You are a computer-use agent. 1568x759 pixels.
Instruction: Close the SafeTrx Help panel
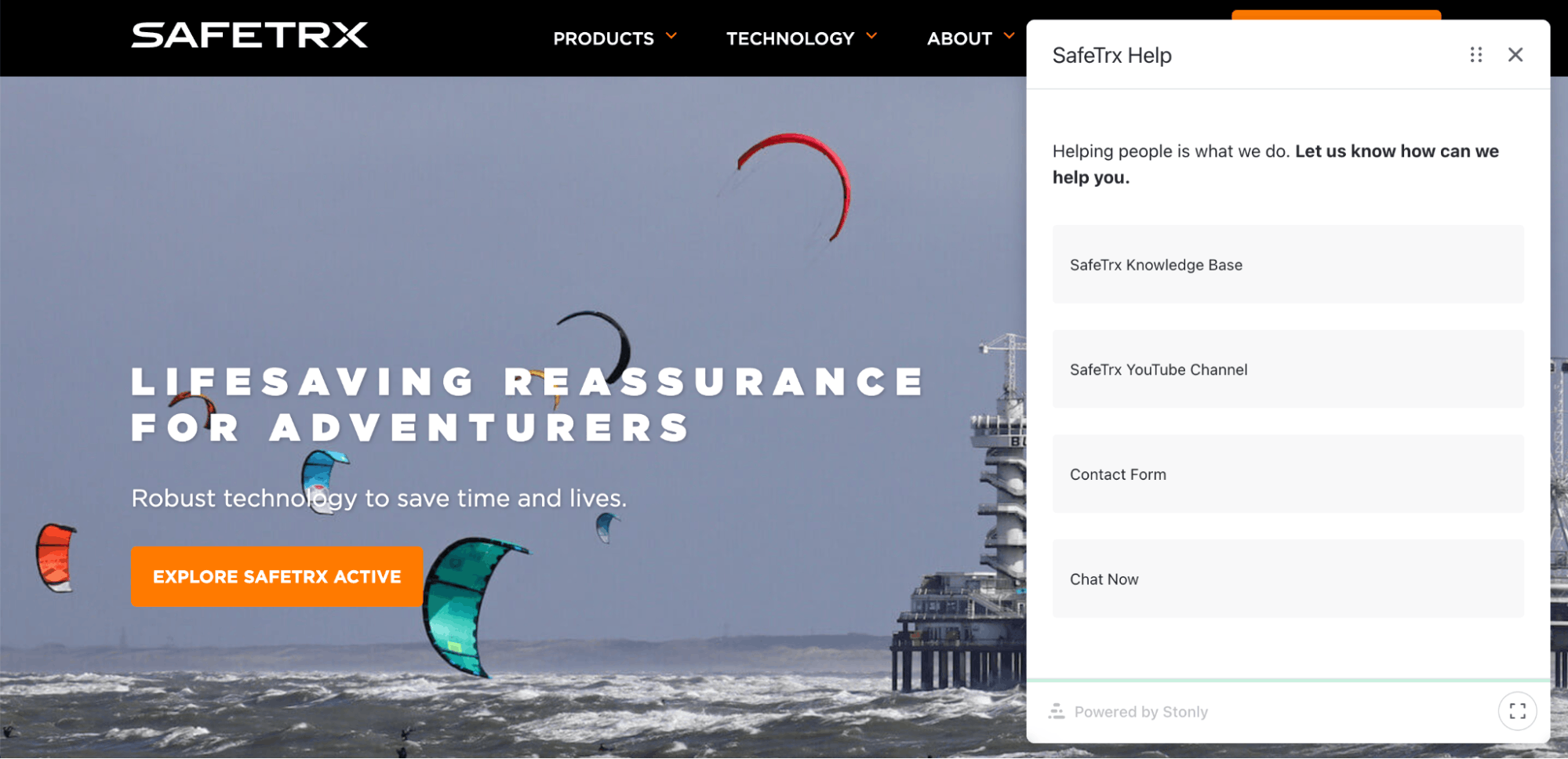[x=1515, y=55]
